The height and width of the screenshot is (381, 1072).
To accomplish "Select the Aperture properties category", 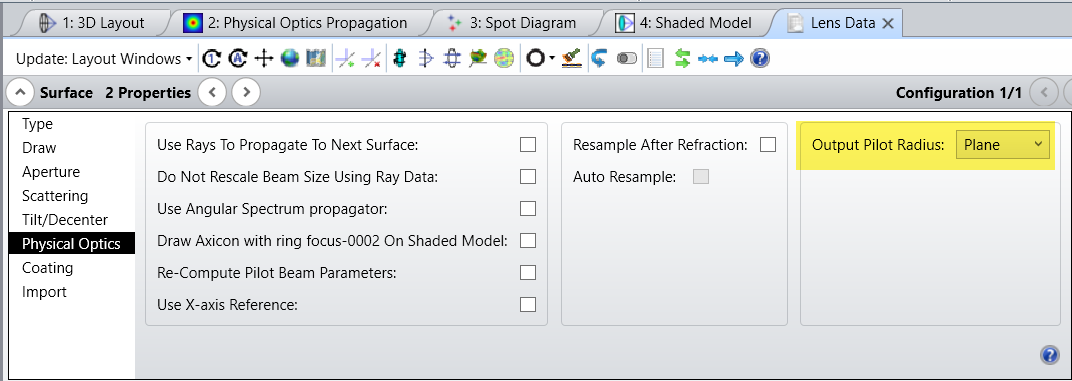I will click(72, 172).
